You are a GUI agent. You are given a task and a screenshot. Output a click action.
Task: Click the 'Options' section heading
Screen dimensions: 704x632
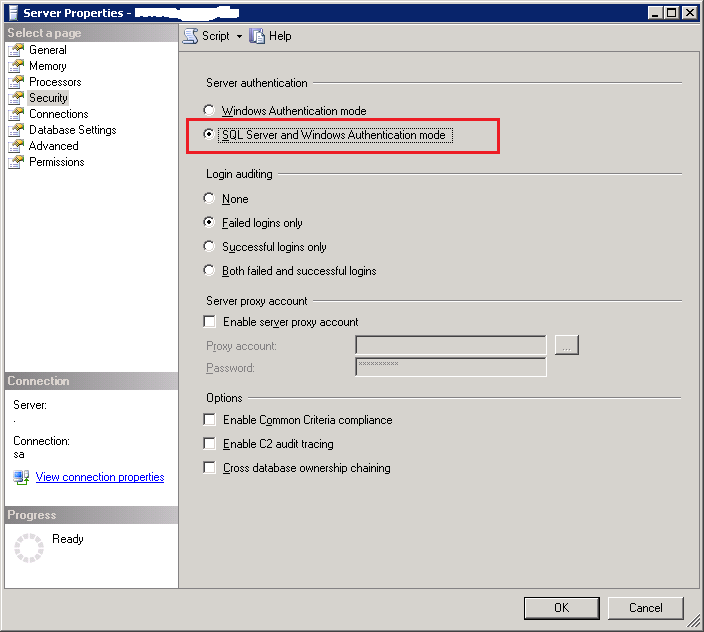click(224, 398)
